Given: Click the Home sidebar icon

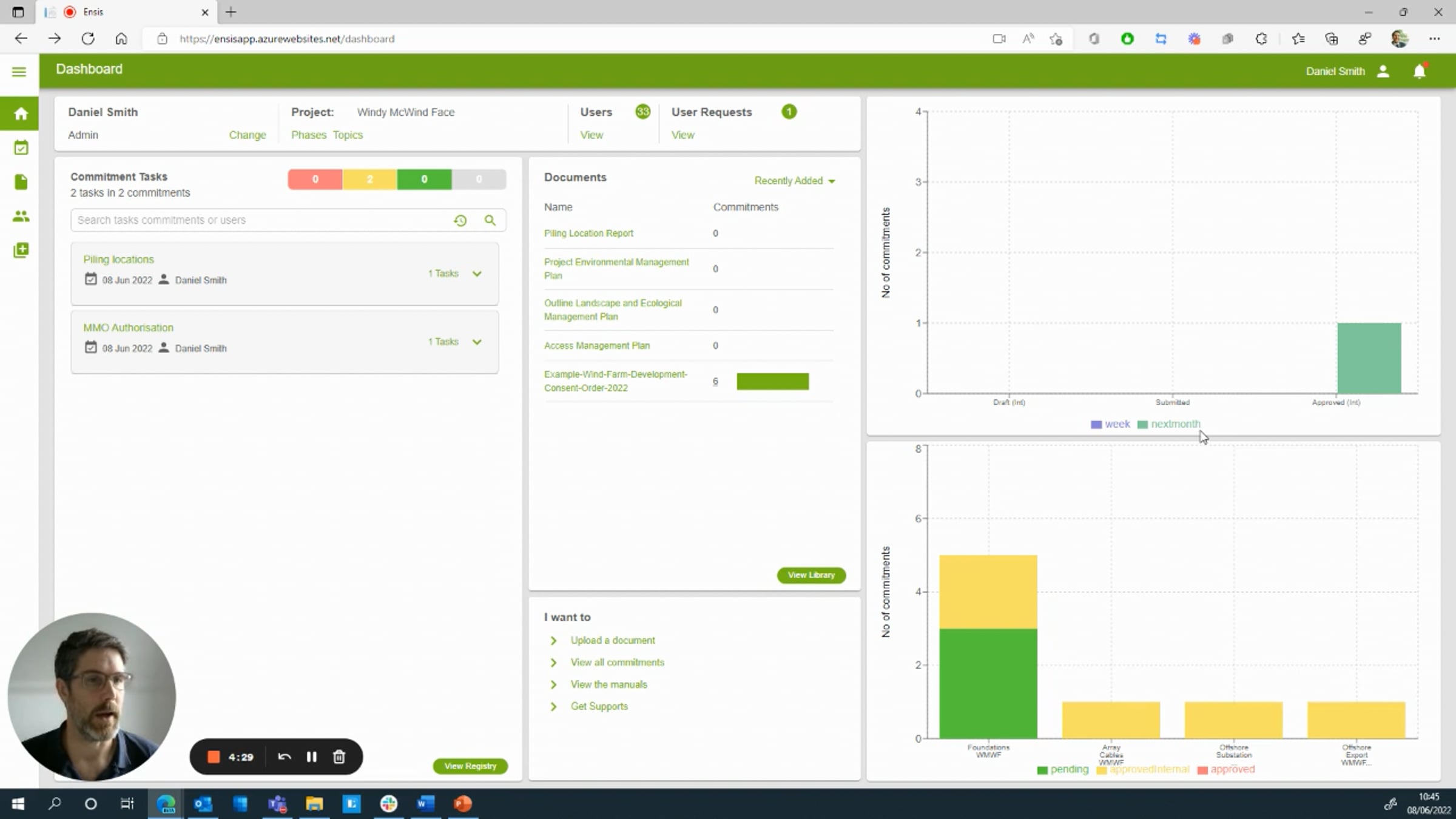Looking at the screenshot, I should point(21,114).
